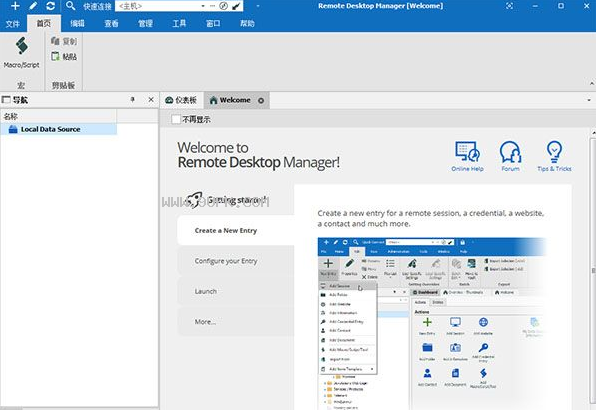Select the 管理 ribbon tab
Image resolution: width=596 pixels, height=410 pixels.
(145, 24)
